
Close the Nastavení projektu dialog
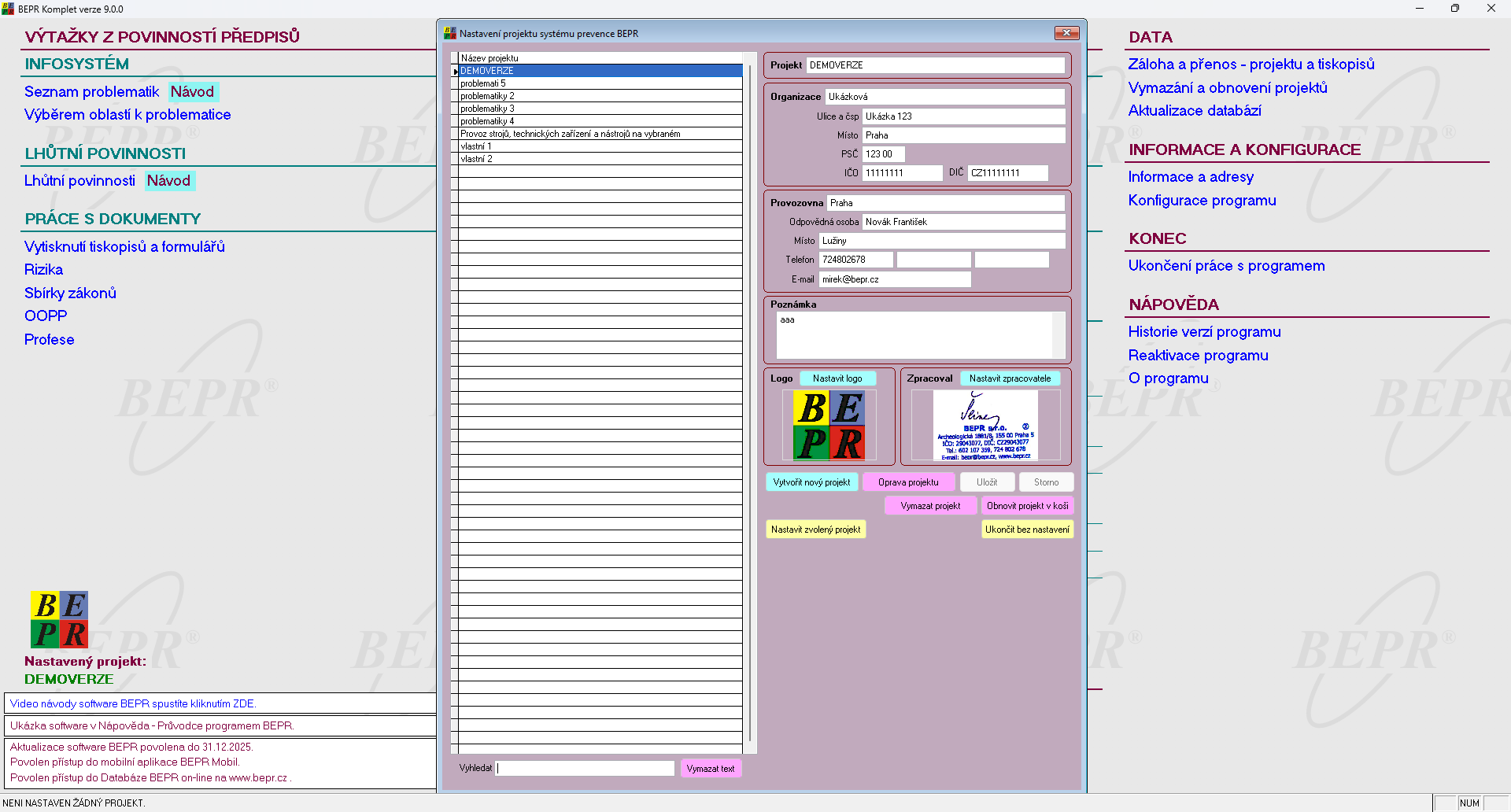tap(1066, 33)
